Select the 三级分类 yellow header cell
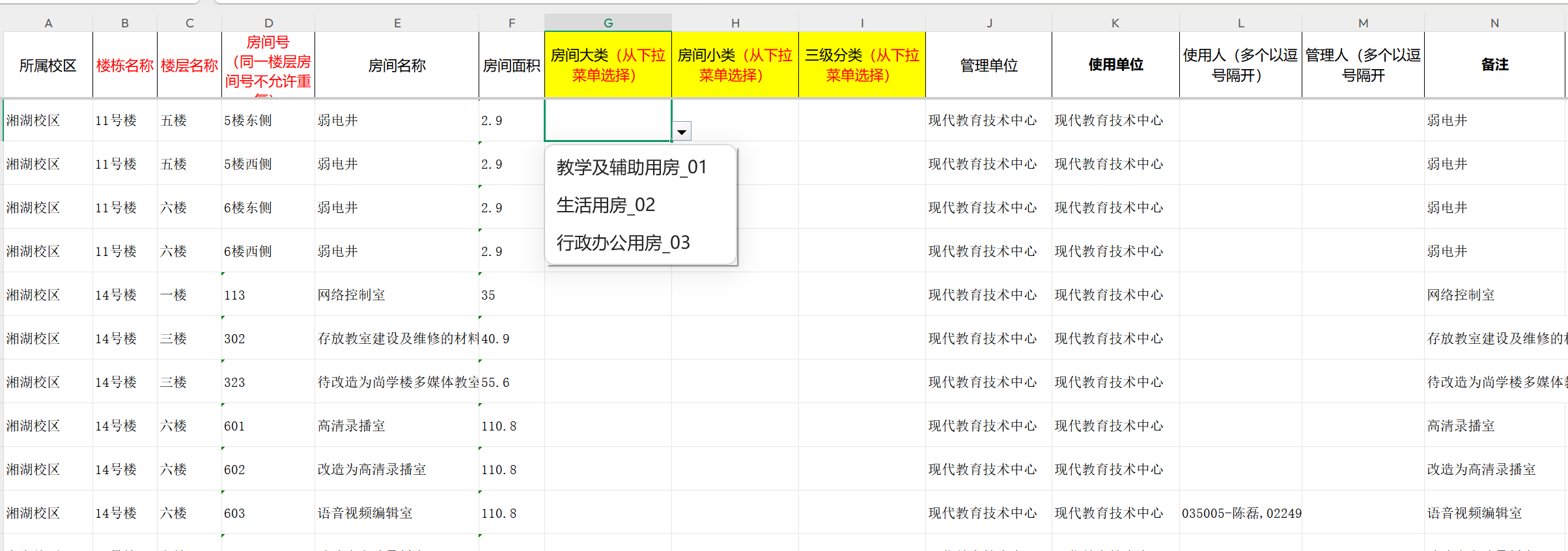Image resolution: width=1568 pixels, height=551 pixels. [861, 65]
